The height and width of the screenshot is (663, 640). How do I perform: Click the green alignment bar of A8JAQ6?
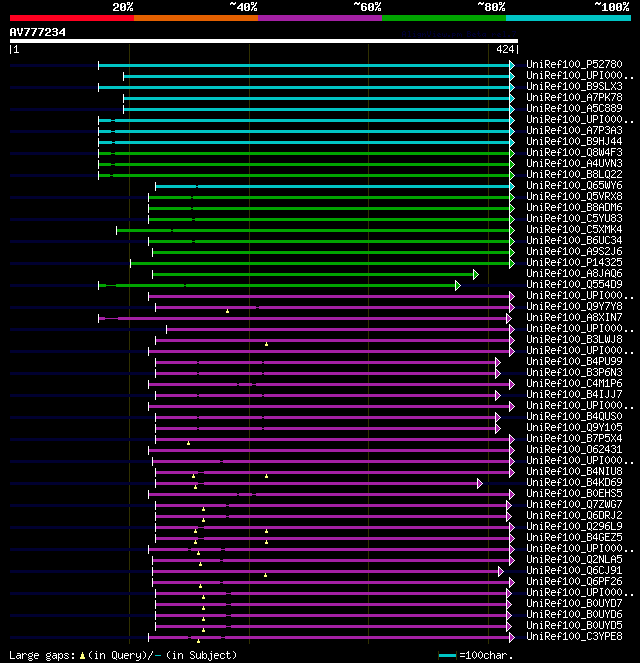(313, 274)
